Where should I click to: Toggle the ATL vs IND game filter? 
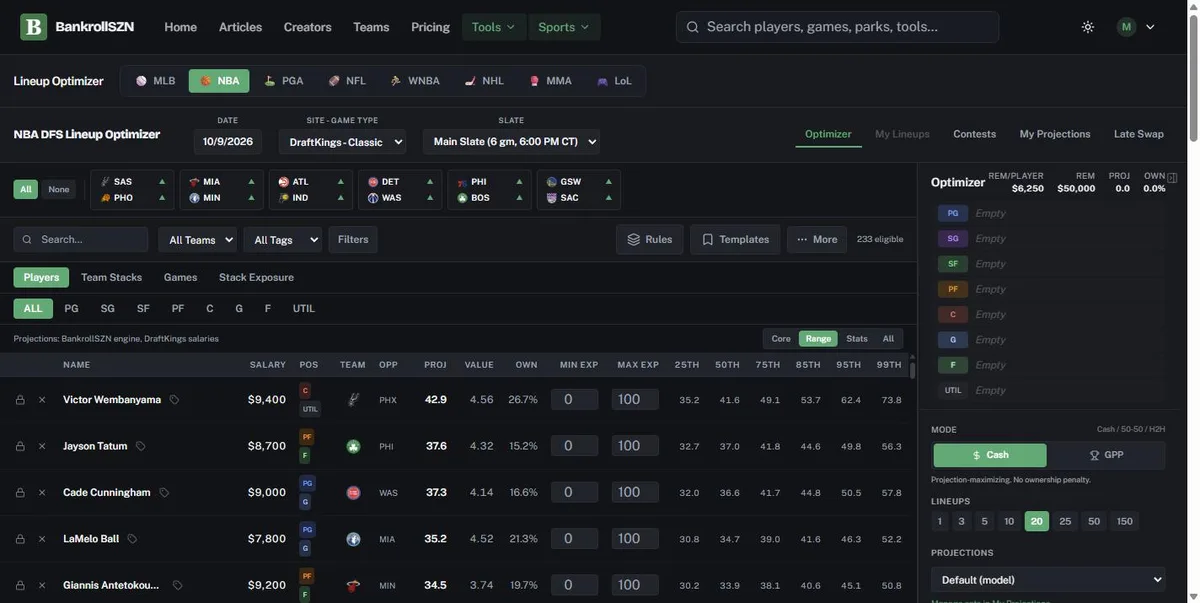pos(310,190)
